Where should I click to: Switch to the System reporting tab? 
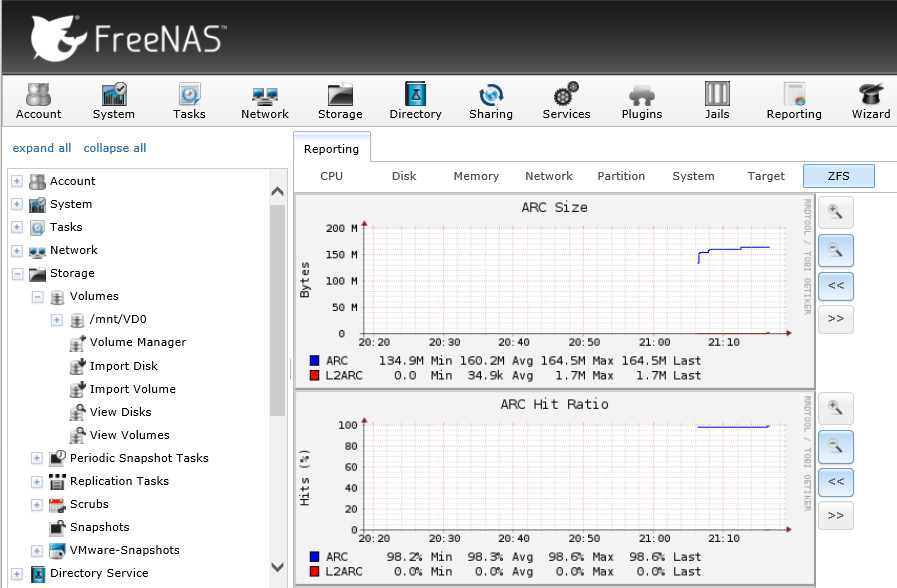pyautogui.click(x=693, y=176)
